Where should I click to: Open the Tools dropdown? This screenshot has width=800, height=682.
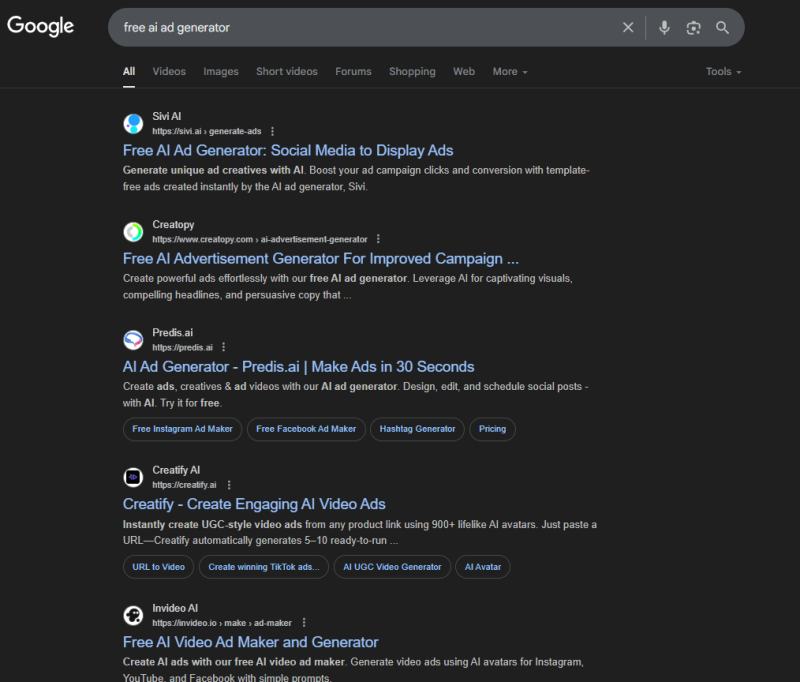pyautogui.click(x=723, y=72)
